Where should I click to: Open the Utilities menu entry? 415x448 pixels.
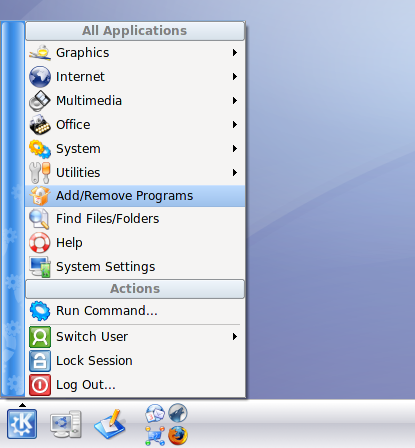pyautogui.click(x=135, y=173)
